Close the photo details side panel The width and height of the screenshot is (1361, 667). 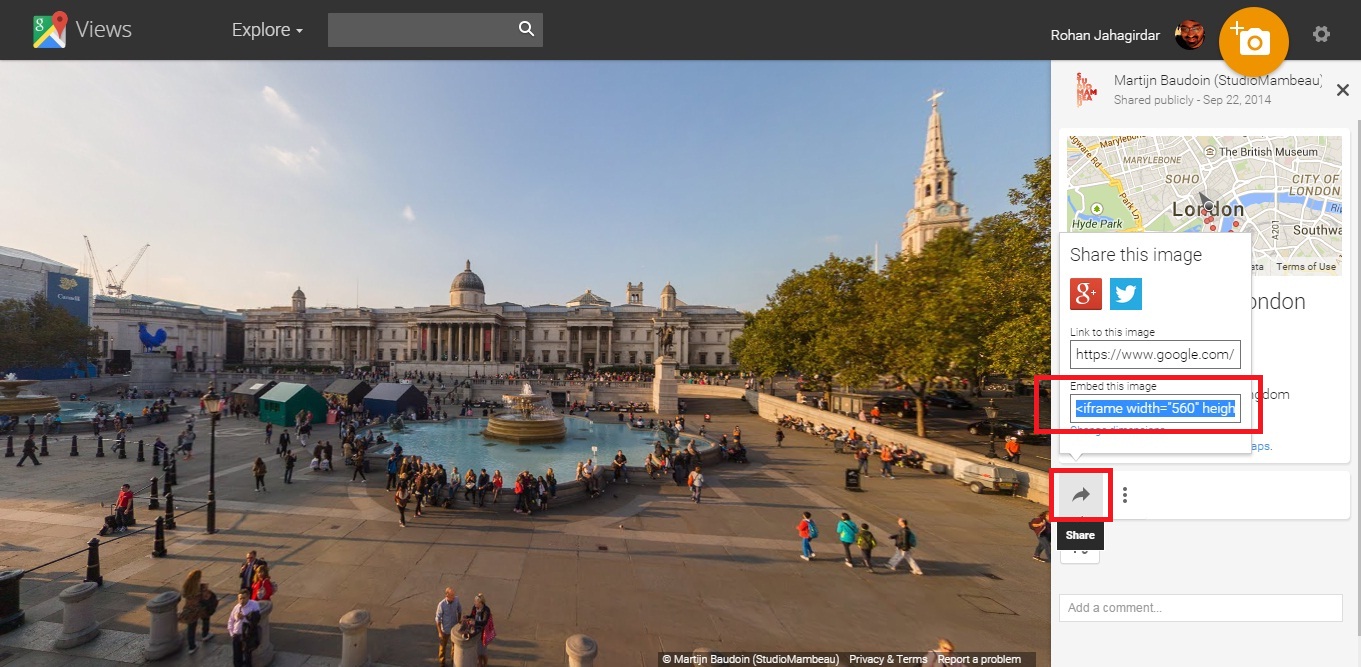click(x=1343, y=90)
